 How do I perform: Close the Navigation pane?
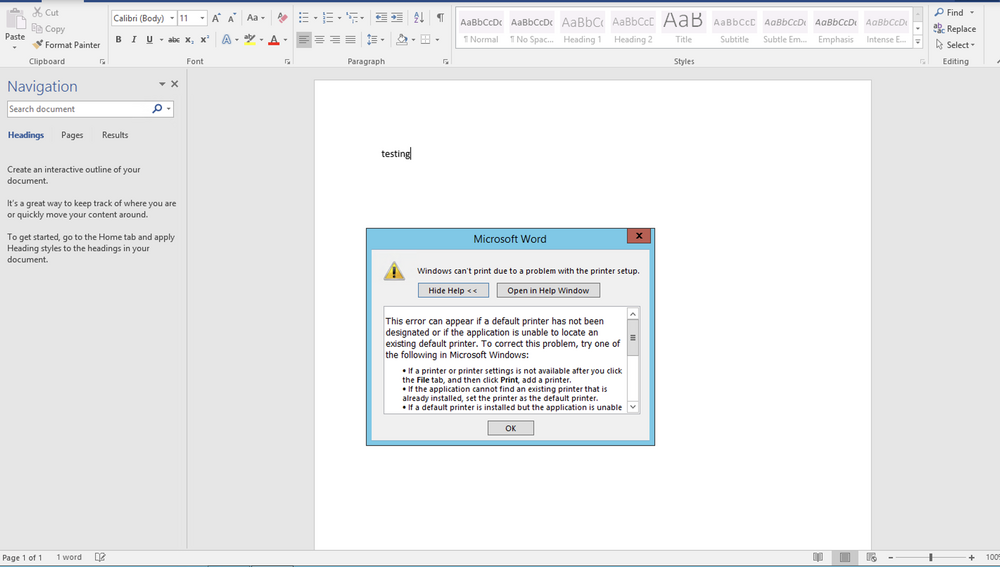(175, 84)
